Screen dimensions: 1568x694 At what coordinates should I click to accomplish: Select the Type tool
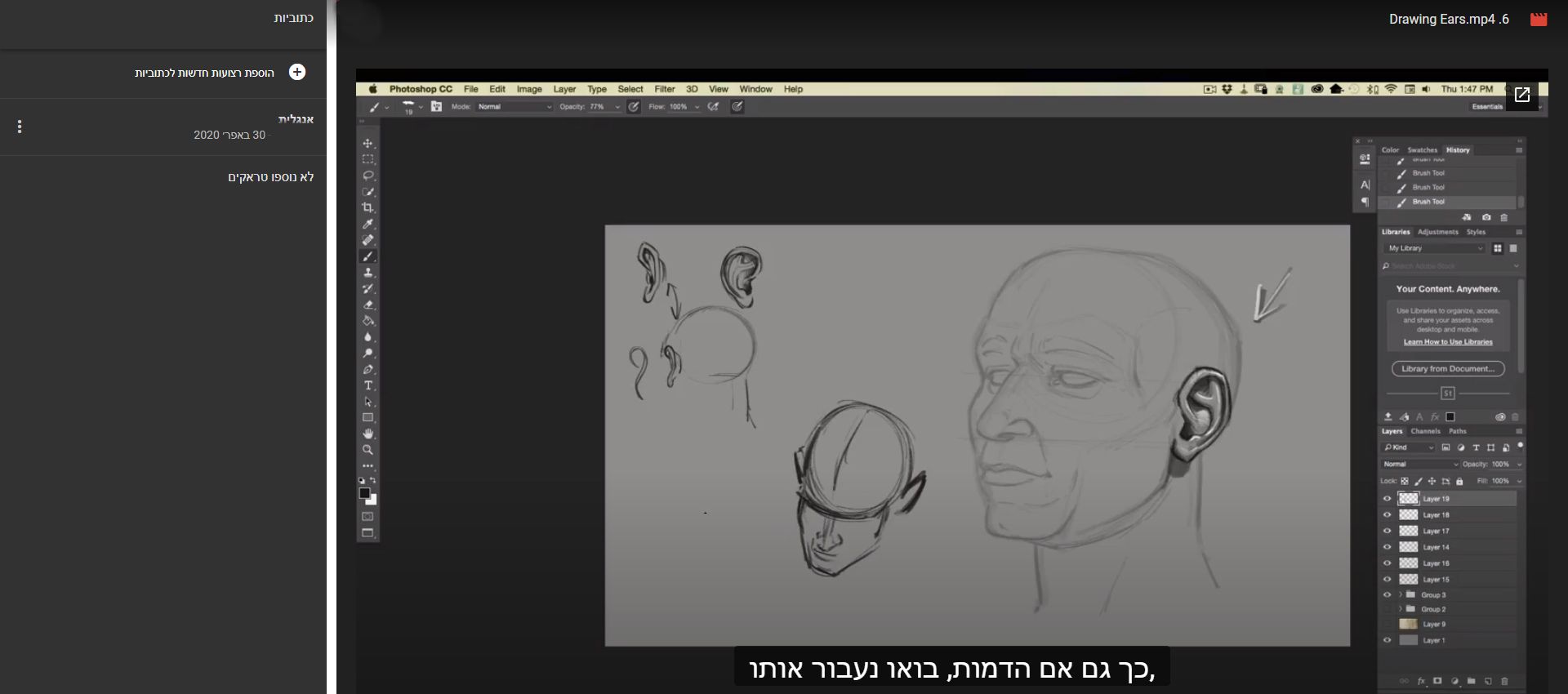(x=367, y=385)
